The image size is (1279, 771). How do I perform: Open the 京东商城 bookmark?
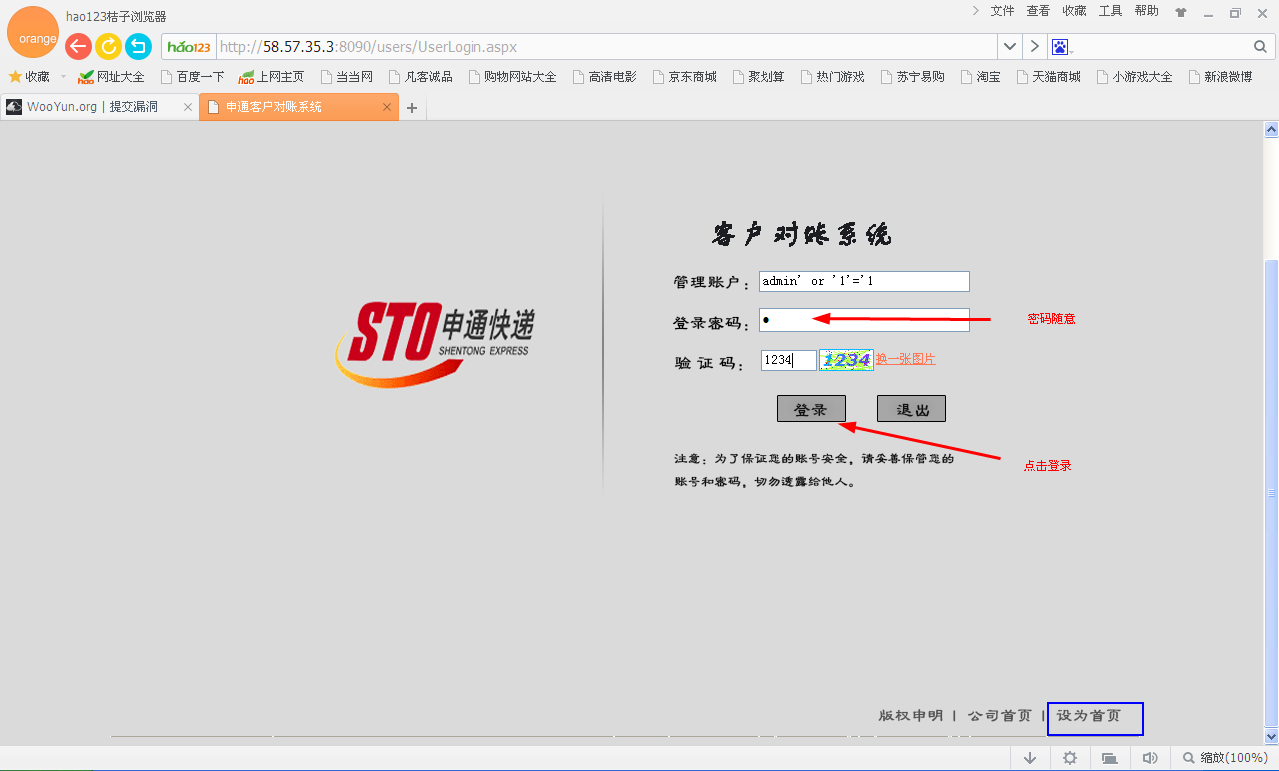(x=684, y=77)
